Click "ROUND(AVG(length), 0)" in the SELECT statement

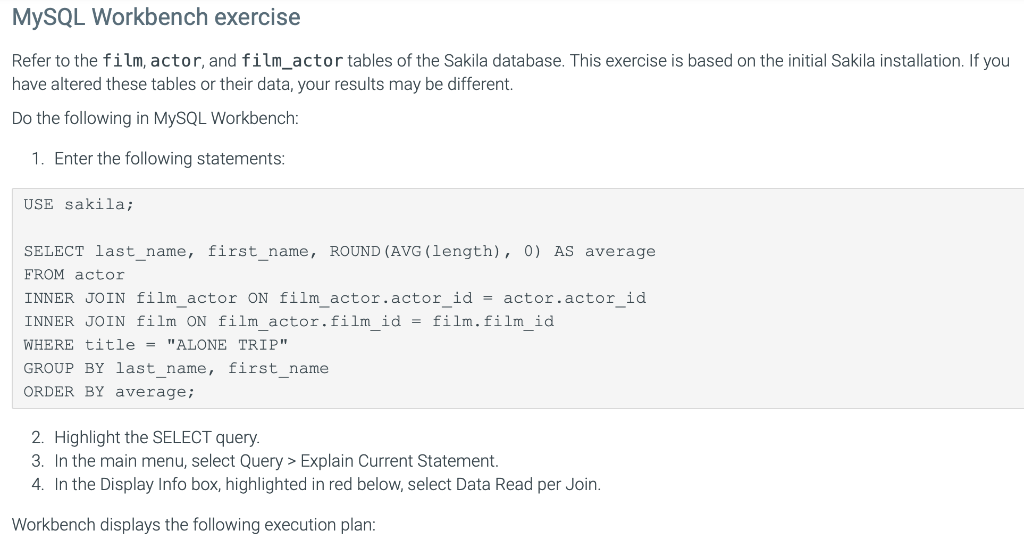(436, 251)
